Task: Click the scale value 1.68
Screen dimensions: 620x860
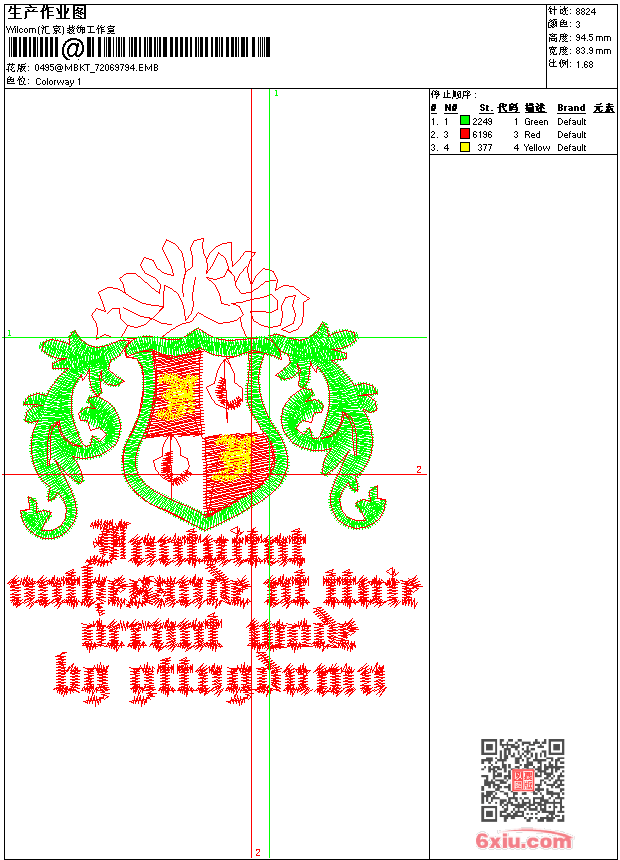Action: tap(584, 64)
